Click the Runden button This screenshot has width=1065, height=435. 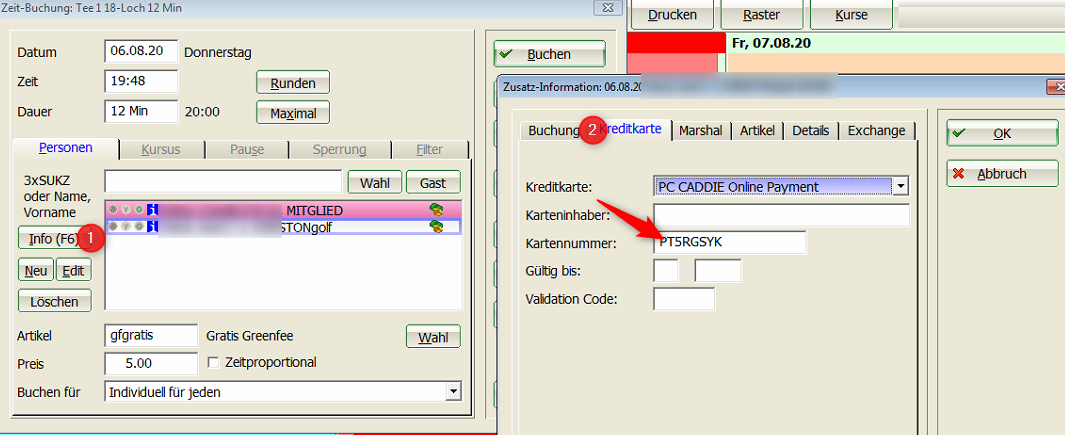click(293, 83)
